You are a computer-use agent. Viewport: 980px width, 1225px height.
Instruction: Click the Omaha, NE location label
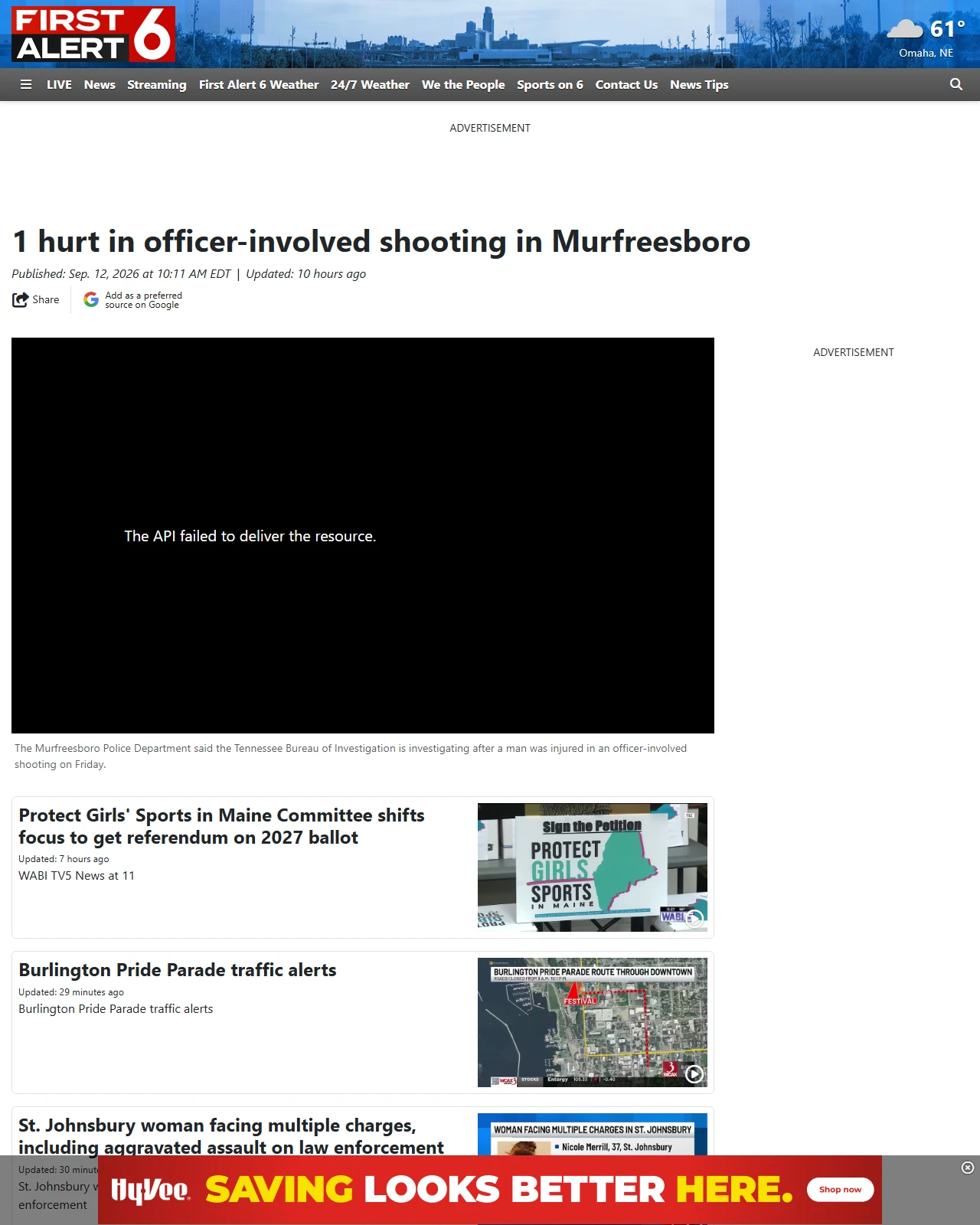tap(926, 53)
